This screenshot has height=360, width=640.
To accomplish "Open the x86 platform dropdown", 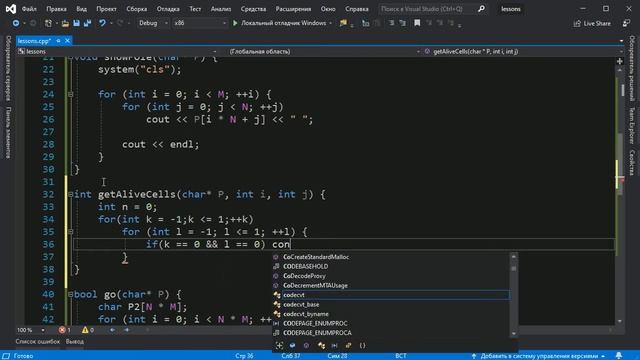I will click(200, 23).
